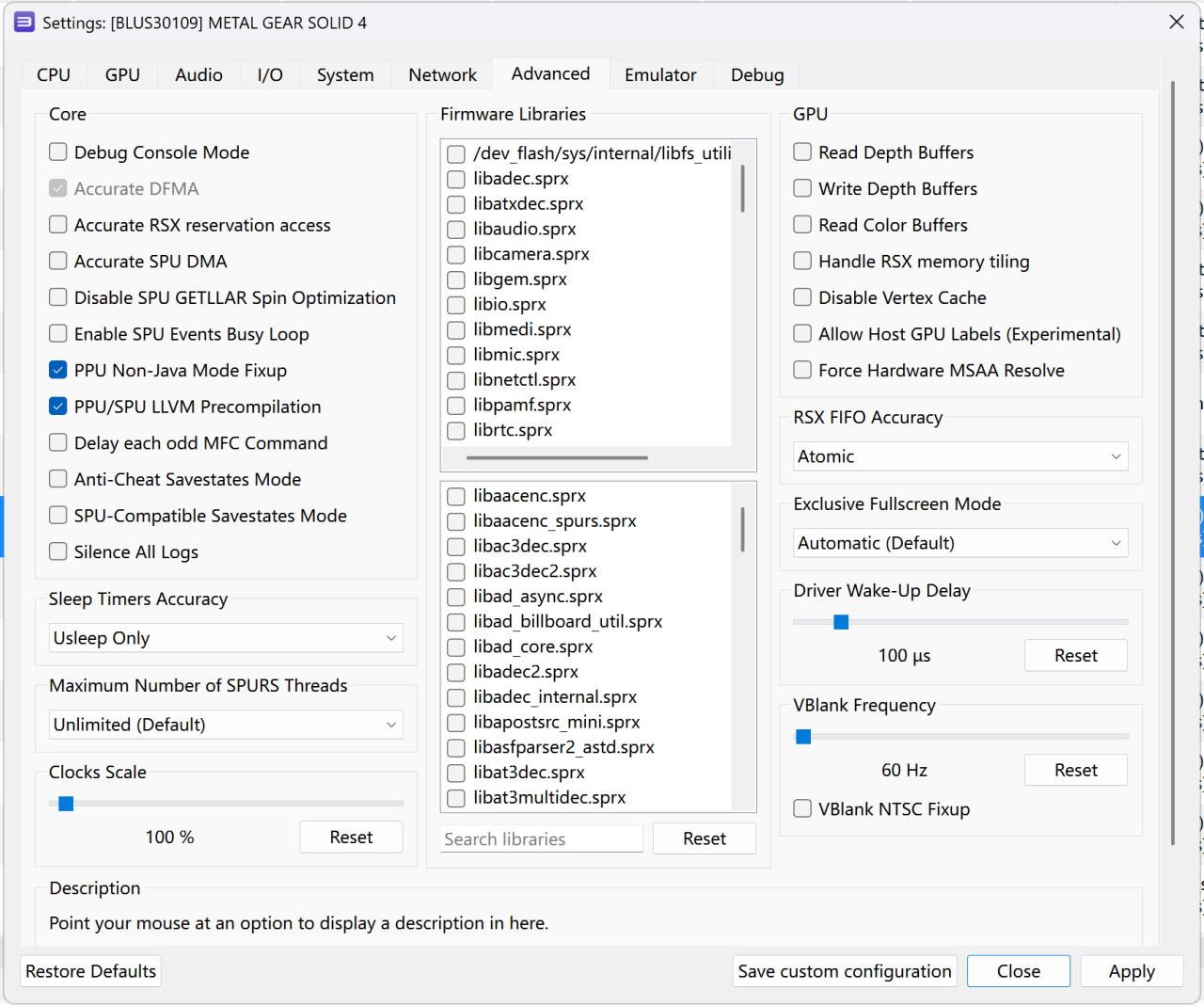Viewport: 1204px width, 1006px height.
Task: Toggle Read Color Buffers
Action: pos(802,225)
